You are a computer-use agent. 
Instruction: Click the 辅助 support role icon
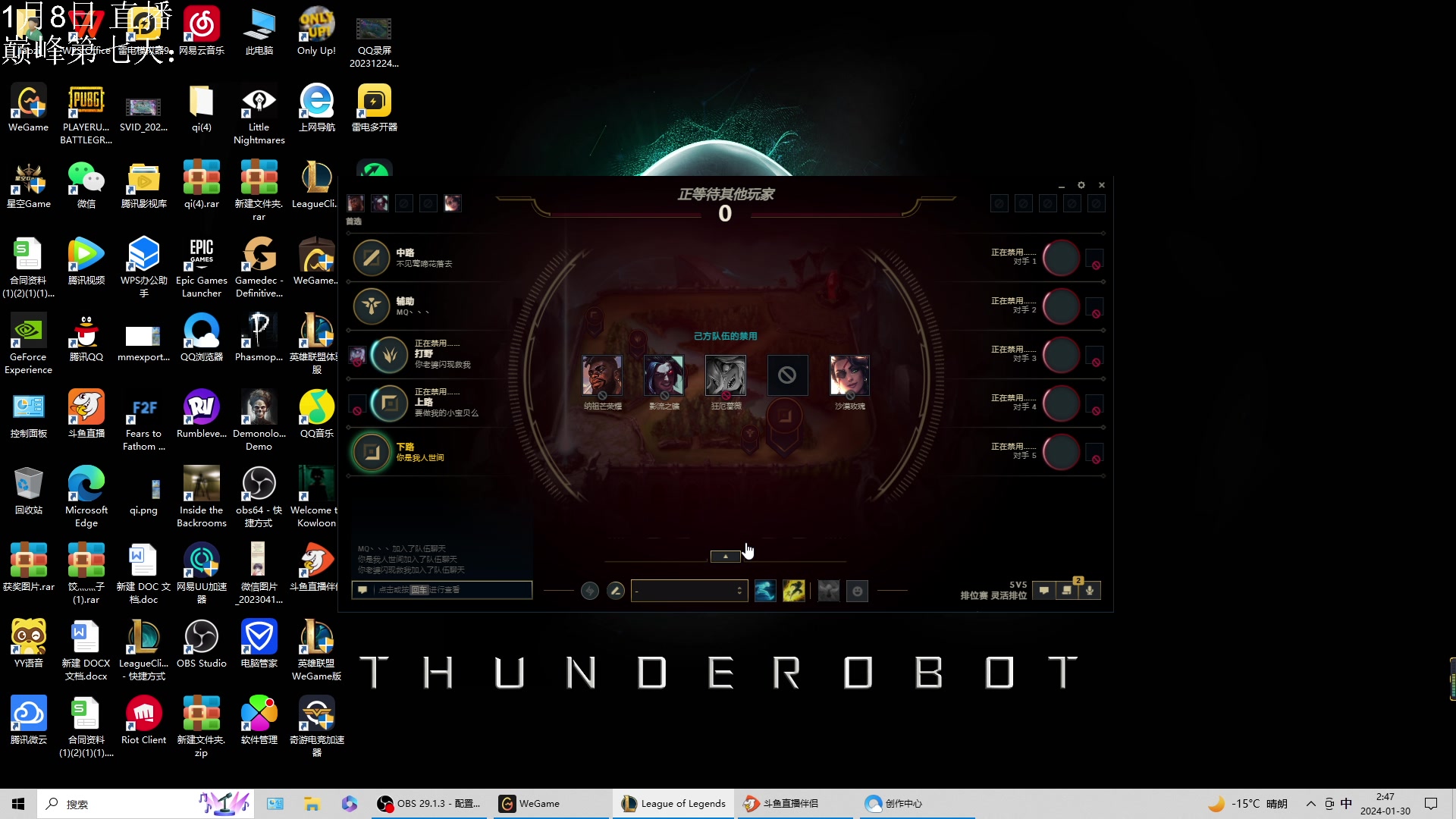point(372,306)
